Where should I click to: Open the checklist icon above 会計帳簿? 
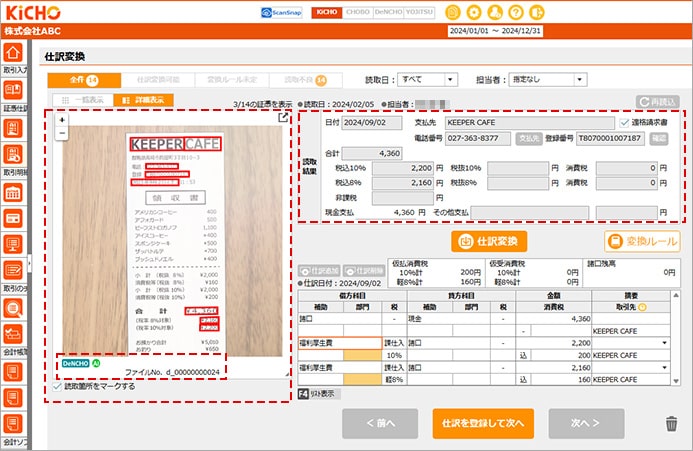pos(13,334)
